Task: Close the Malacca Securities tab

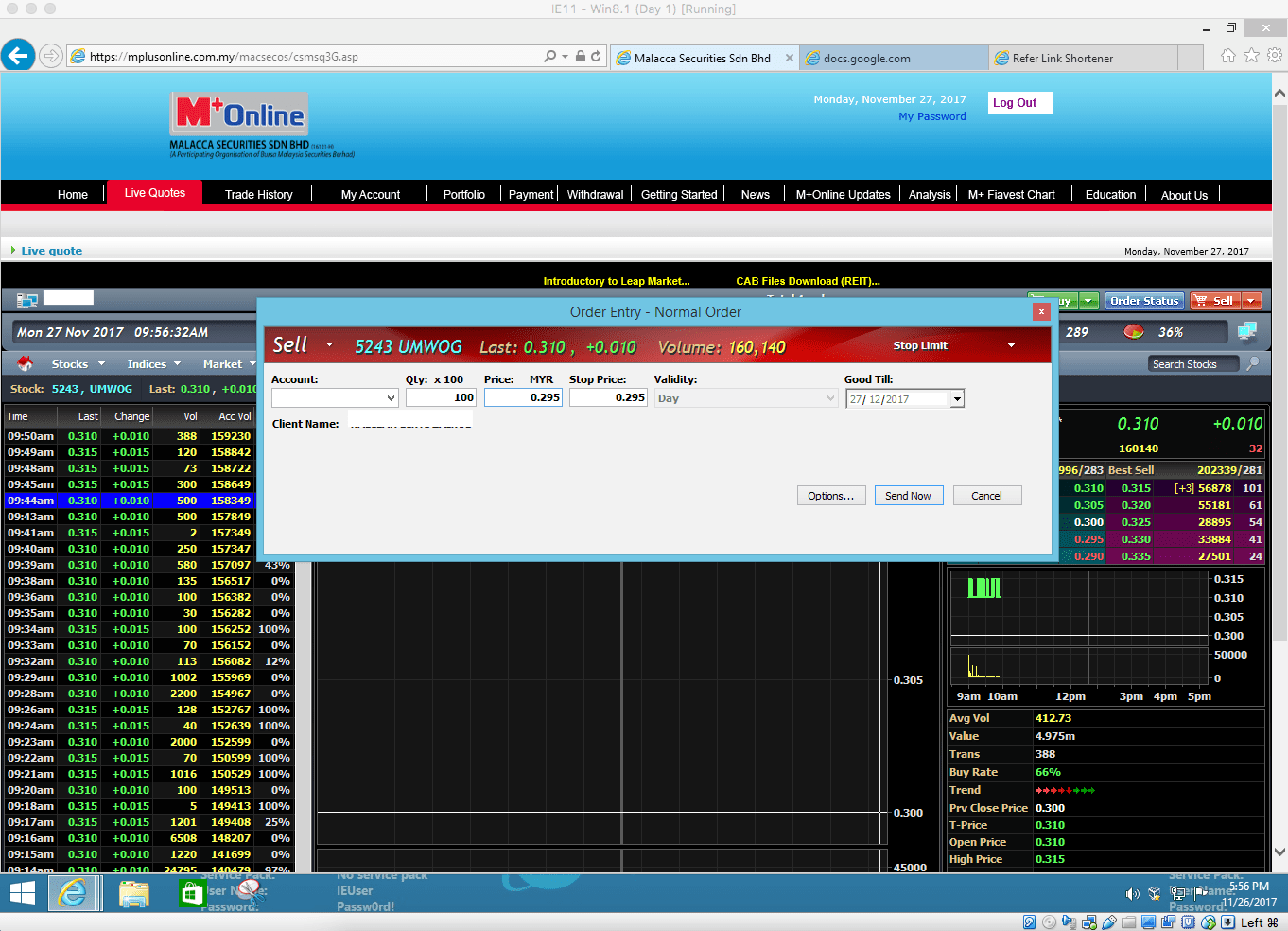Action: 790,58
